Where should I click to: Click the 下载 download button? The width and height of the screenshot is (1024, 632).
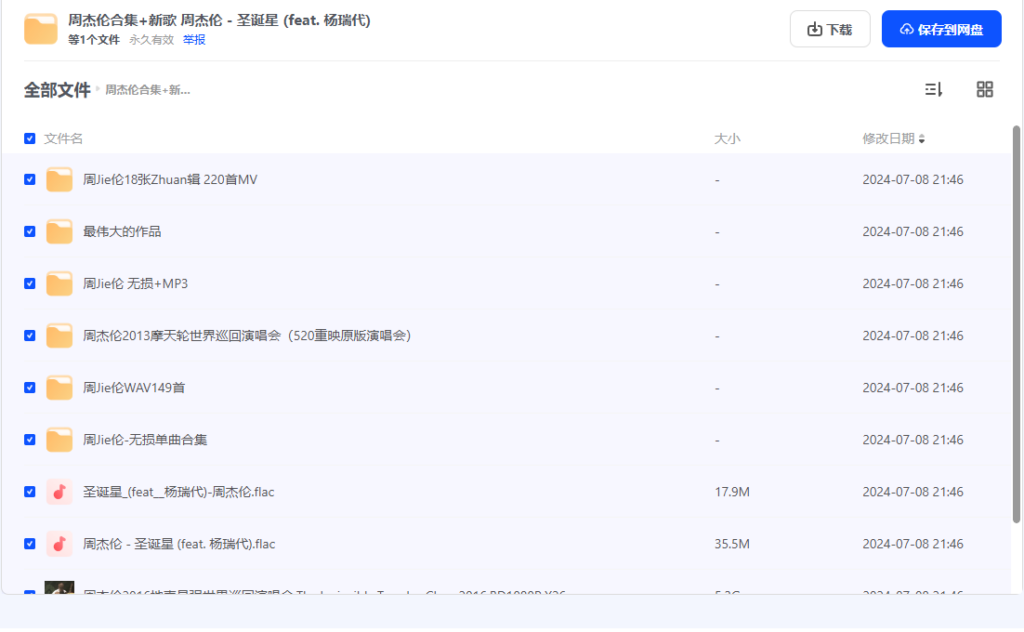830,29
